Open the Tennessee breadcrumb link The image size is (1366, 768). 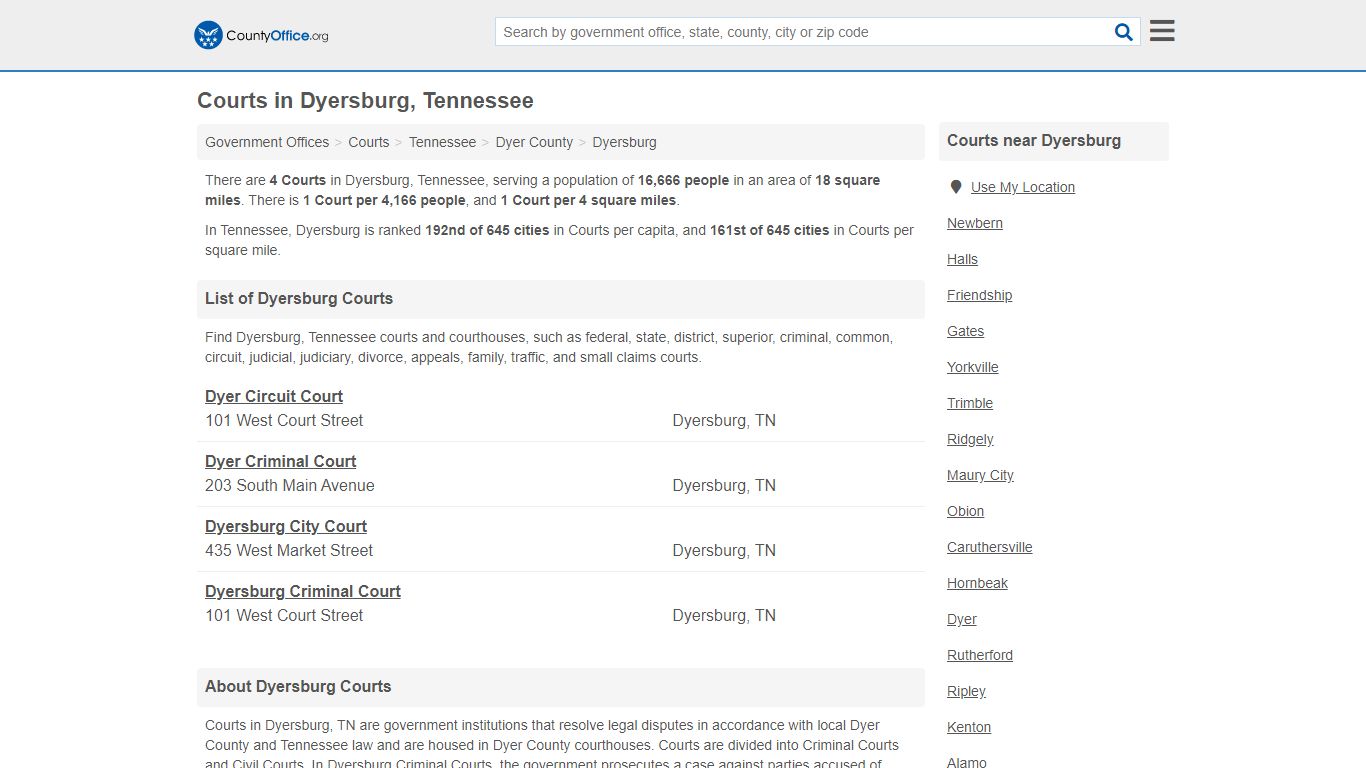tap(442, 142)
